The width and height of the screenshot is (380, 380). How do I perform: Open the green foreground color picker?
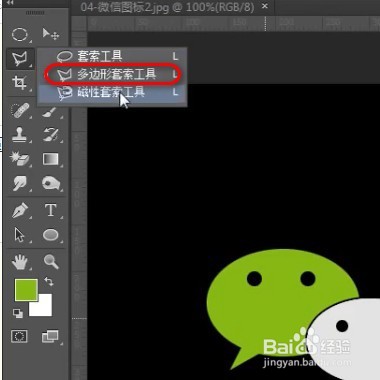(26, 290)
